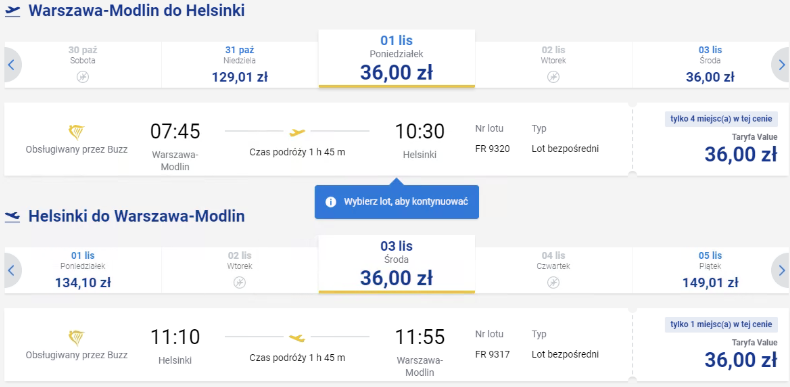Click the no-flight icon under 02 lis Wtorek outbound
The width and height of the screenshot is (790, 387).
pos(553,77)
